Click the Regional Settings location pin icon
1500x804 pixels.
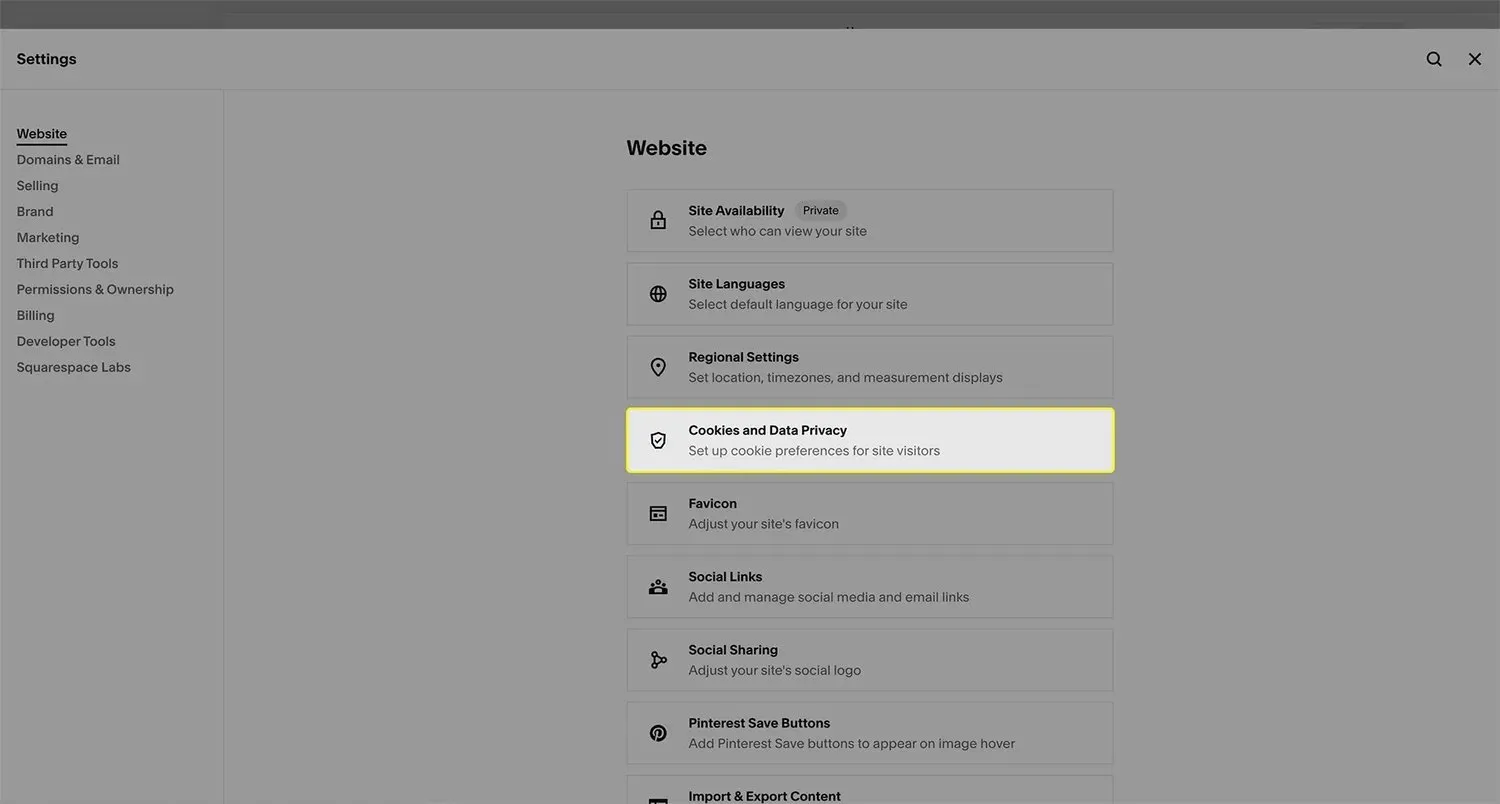(x=658, y=367)
